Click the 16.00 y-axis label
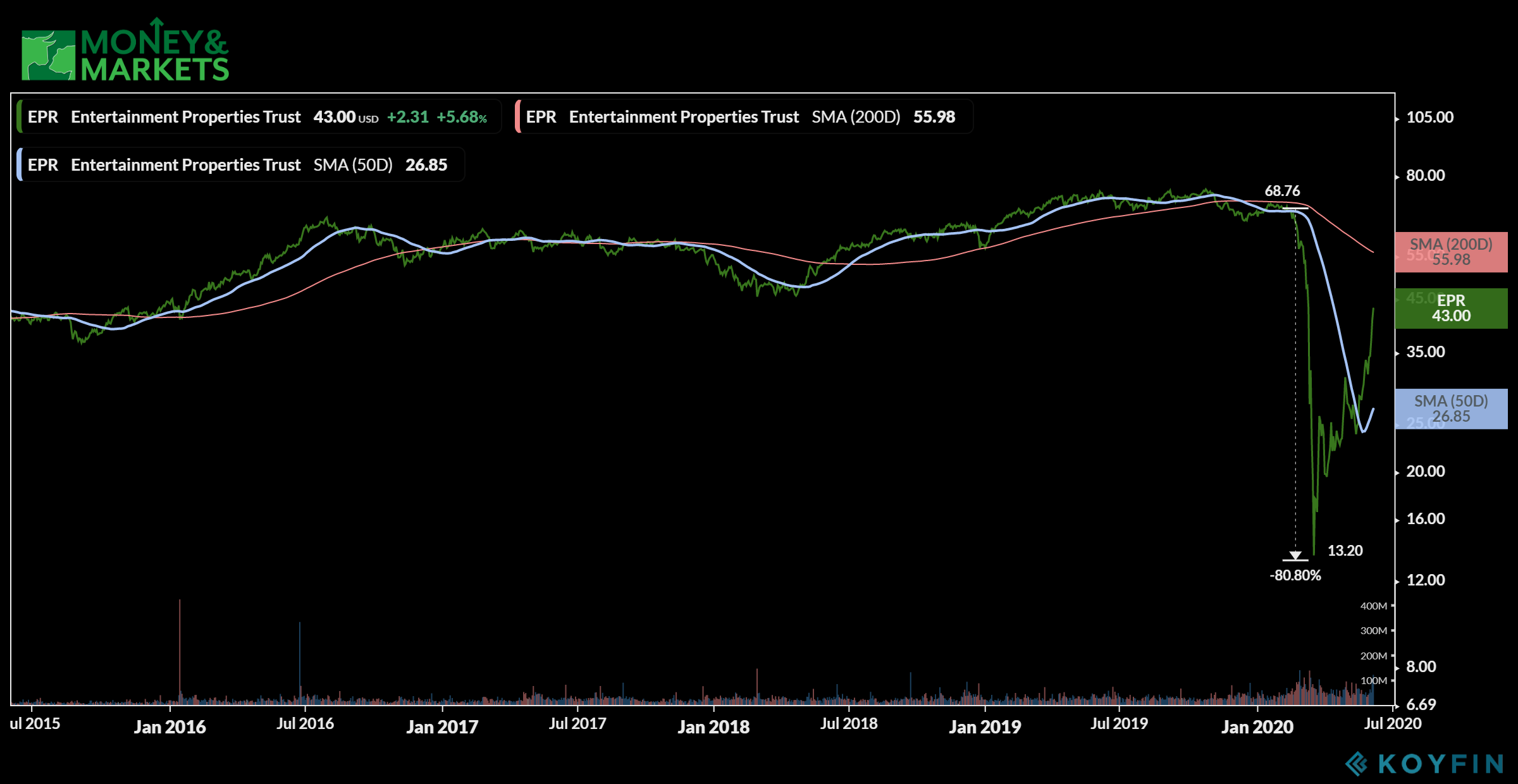The image size is (1518, 784). (1426, 519)
